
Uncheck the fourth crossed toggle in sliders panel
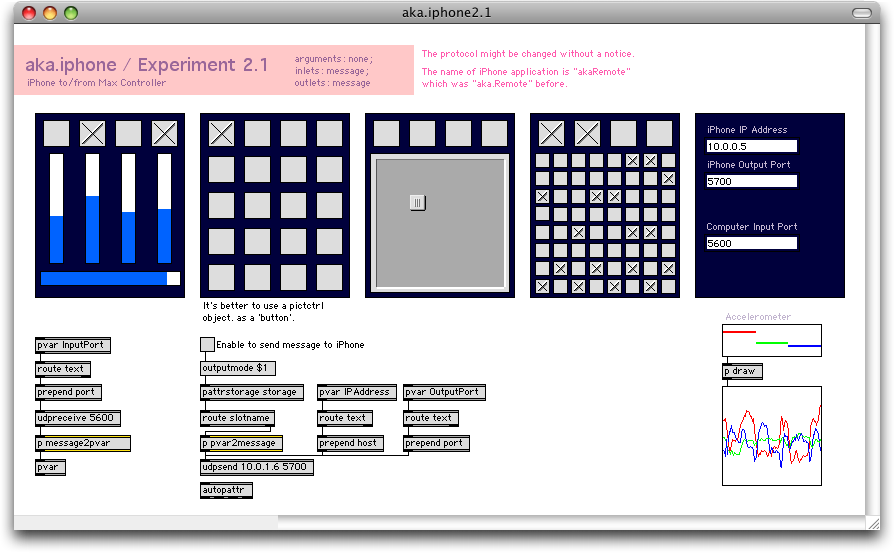pos(164,133)
